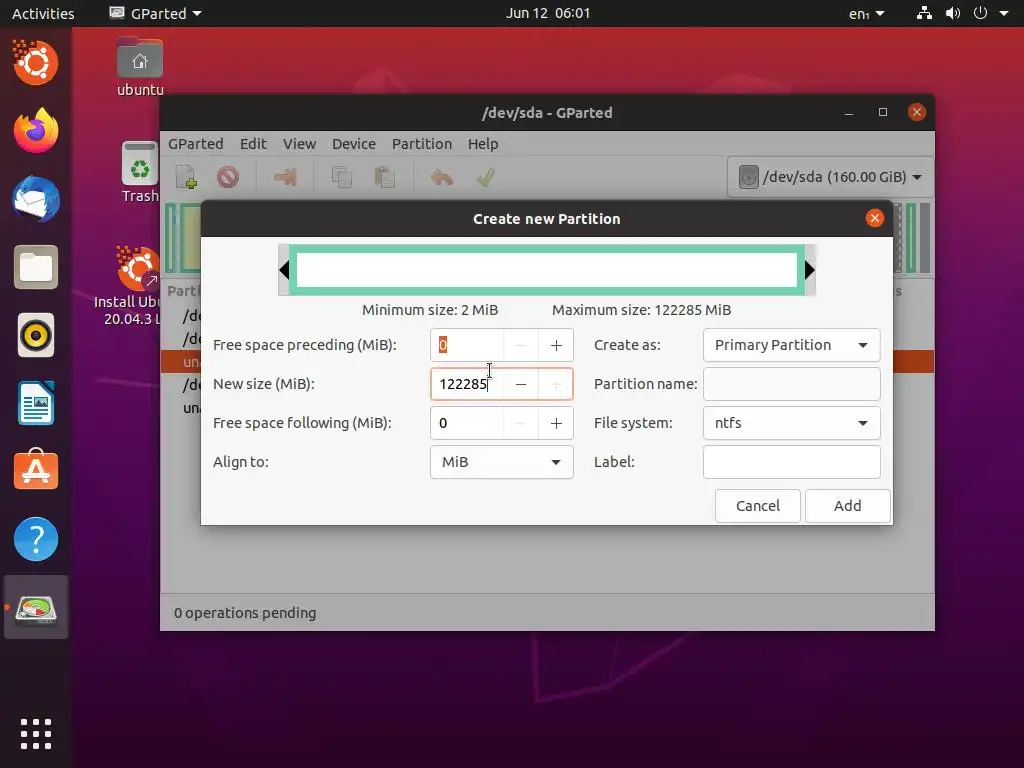Launch Firefox from the dock
Image resolution: width=1024 pixels, height=768 pixels.
[36, 131]
